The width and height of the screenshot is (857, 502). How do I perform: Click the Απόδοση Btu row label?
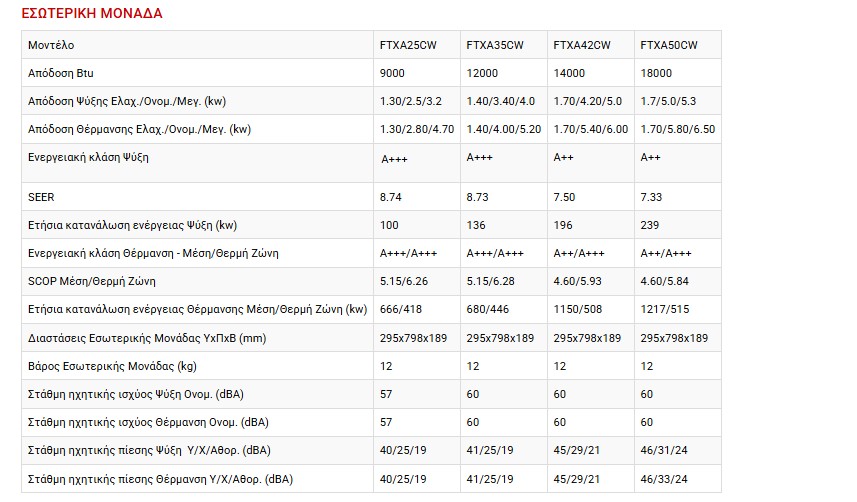click(61, 73)
